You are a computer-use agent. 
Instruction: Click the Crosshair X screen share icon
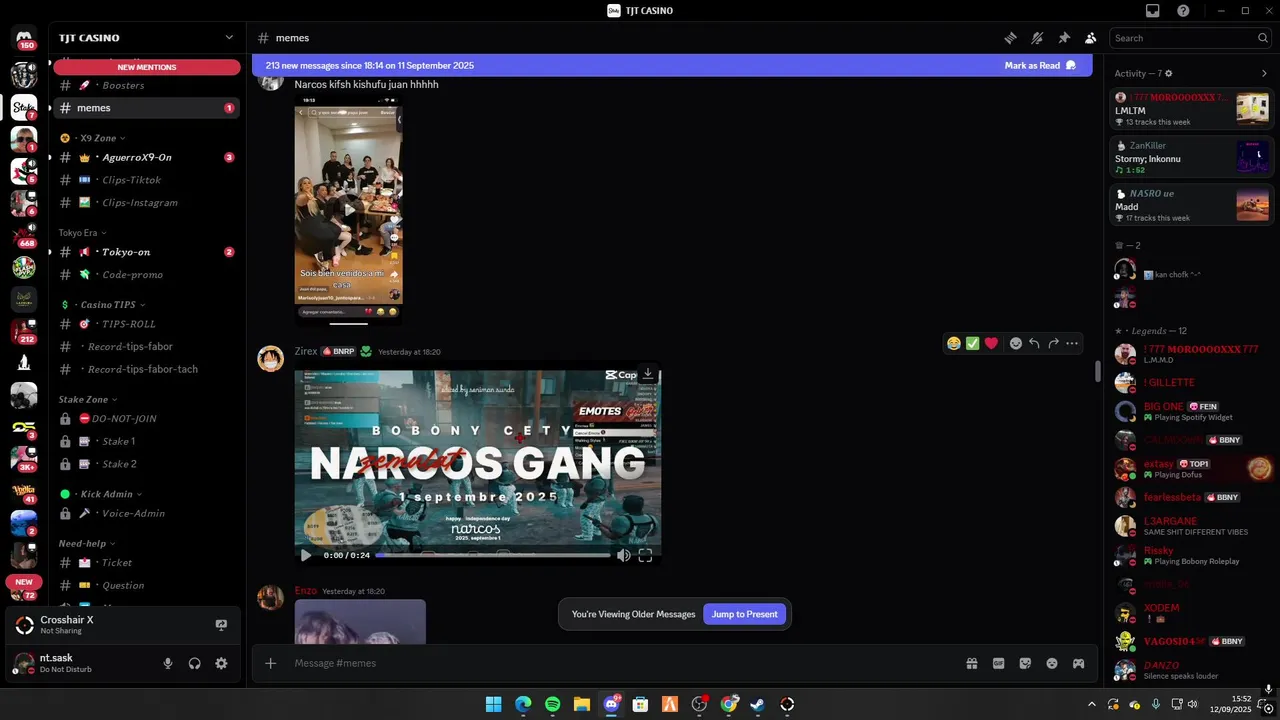[x=221, y=625]
